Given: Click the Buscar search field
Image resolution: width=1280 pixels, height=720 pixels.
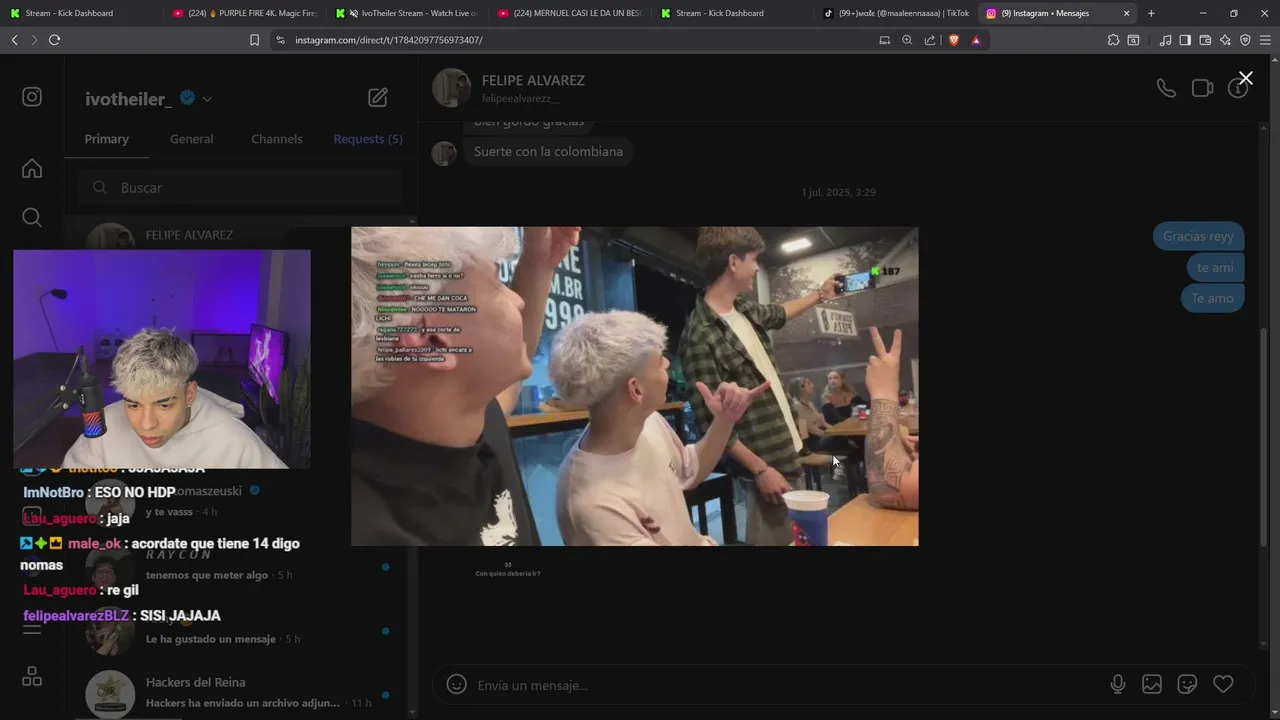Looking at the screenshot, I should pyautogui.click(x=240, y=187).
